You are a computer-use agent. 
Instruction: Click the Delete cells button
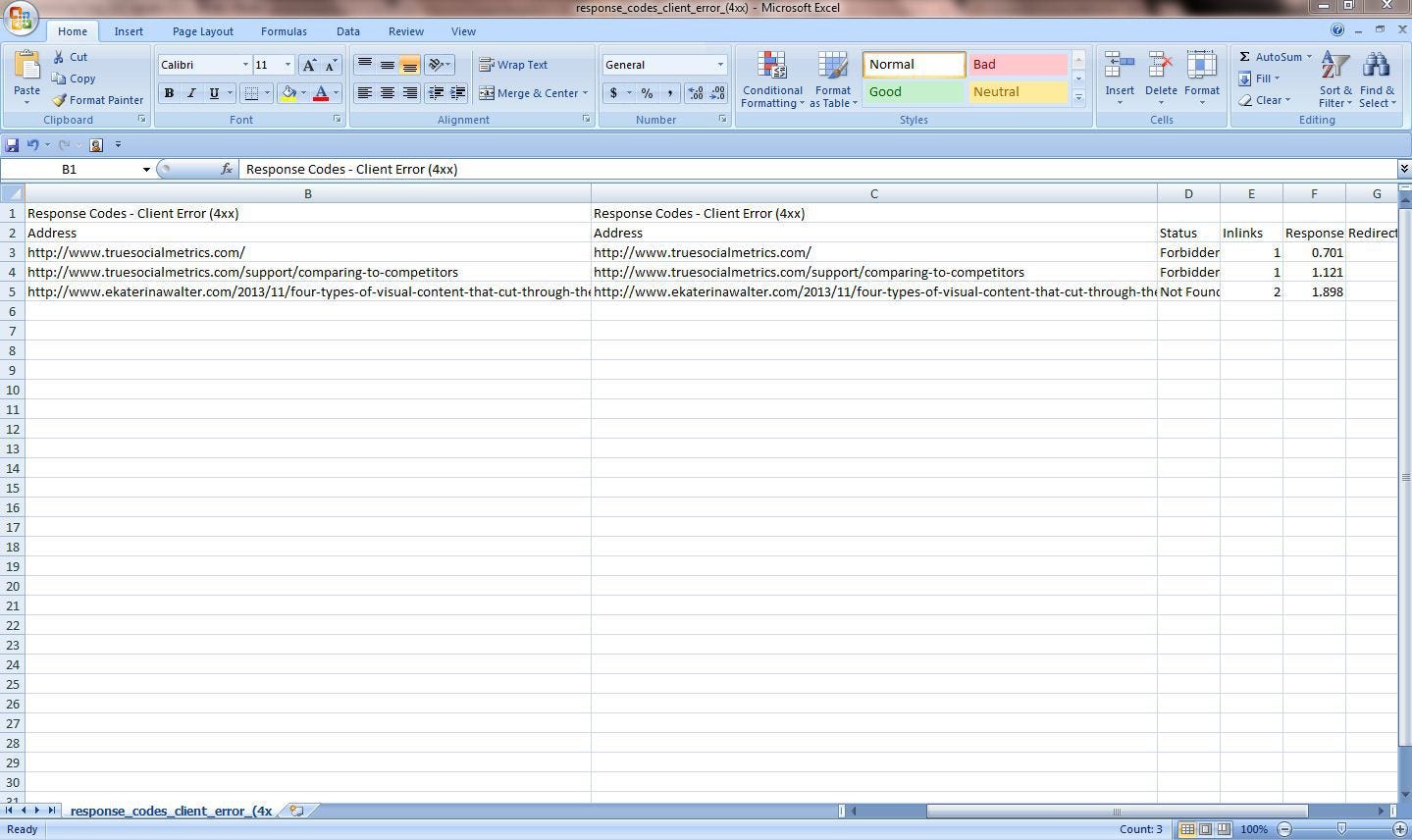1161,79
